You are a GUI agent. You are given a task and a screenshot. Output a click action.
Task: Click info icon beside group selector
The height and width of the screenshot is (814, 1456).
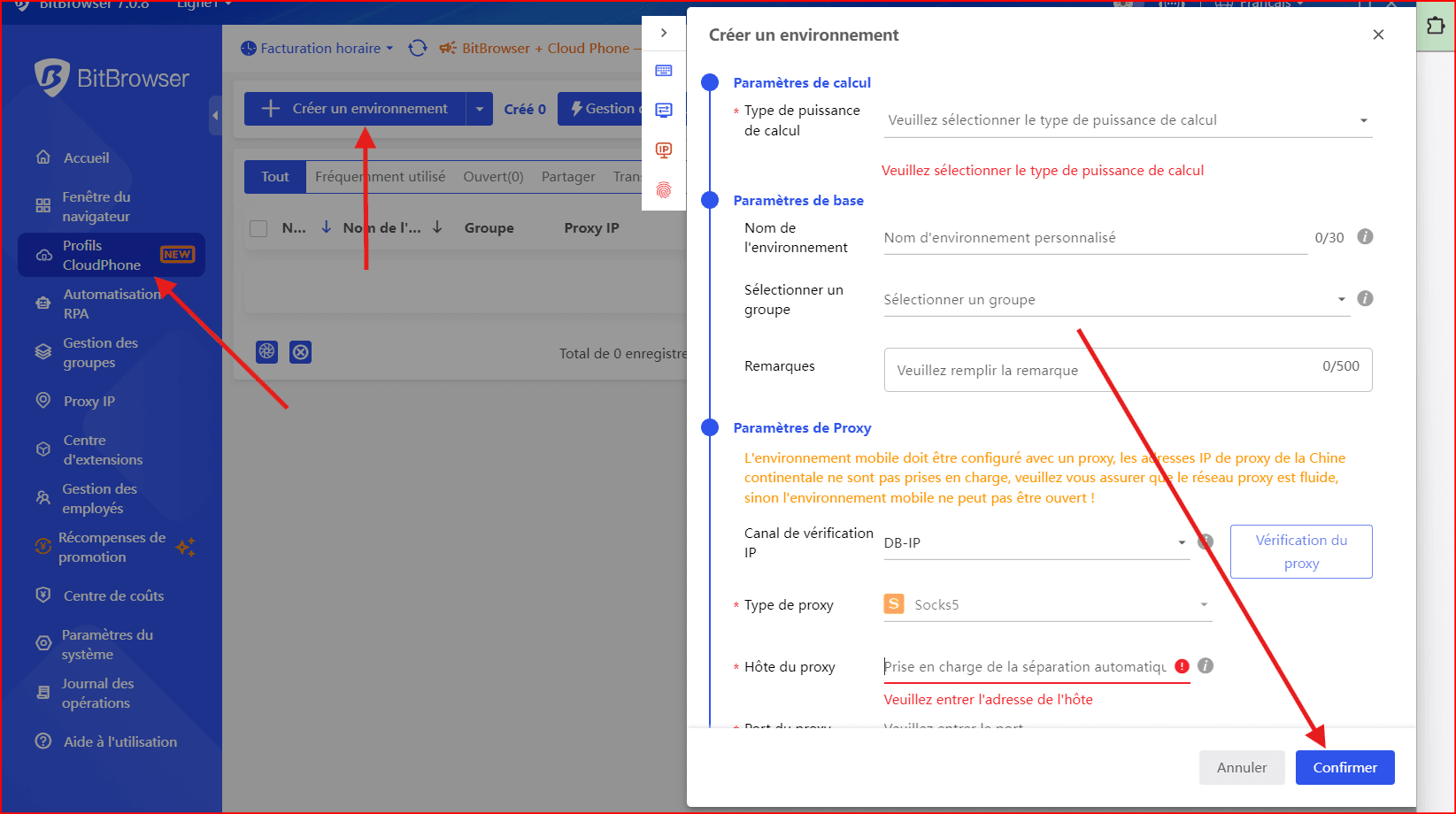1366,298
